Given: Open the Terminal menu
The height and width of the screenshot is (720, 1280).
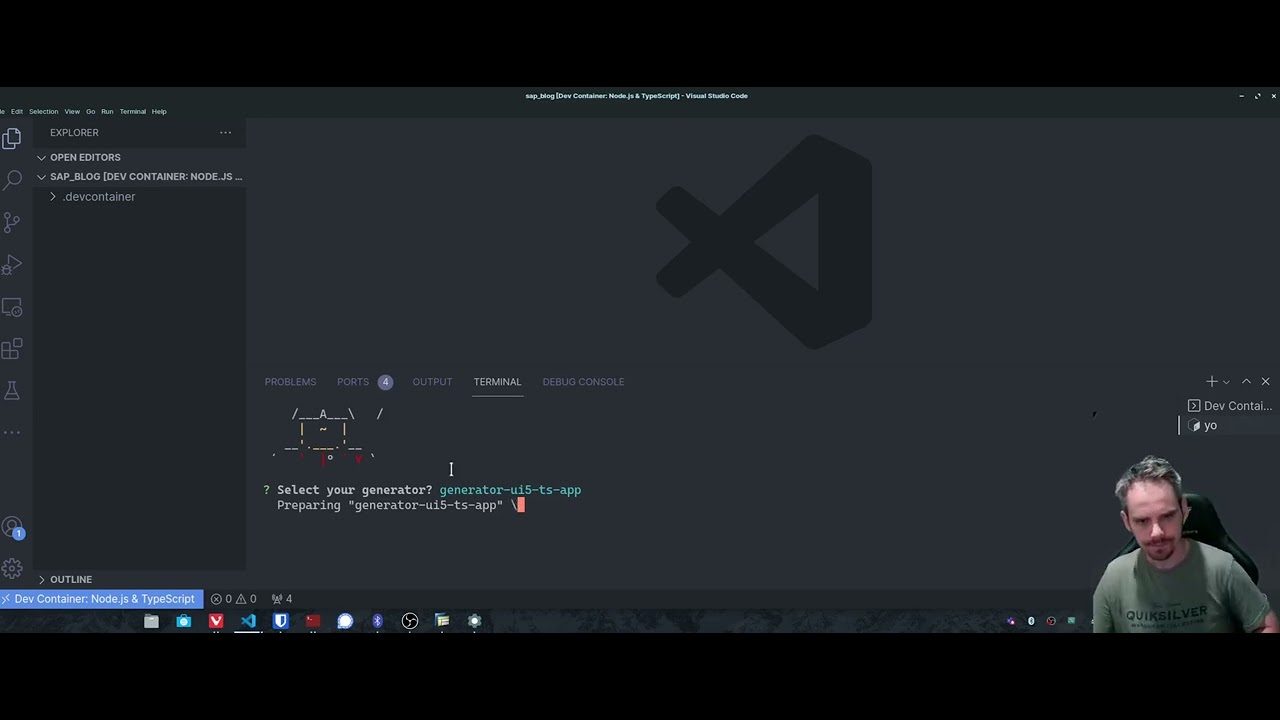Looking at the screenshot, I should click(133, 111).
